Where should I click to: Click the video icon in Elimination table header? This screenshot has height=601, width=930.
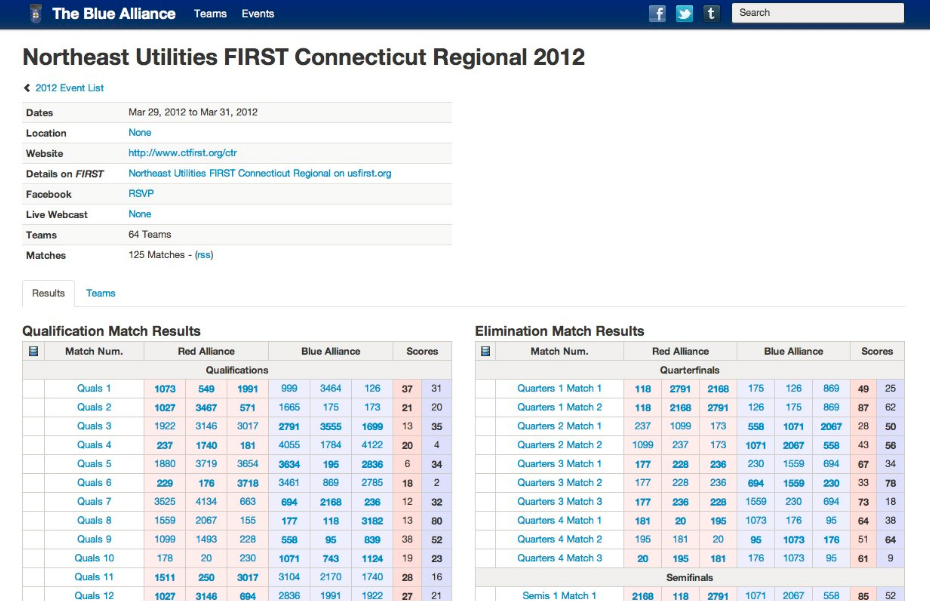pos(486,352)
